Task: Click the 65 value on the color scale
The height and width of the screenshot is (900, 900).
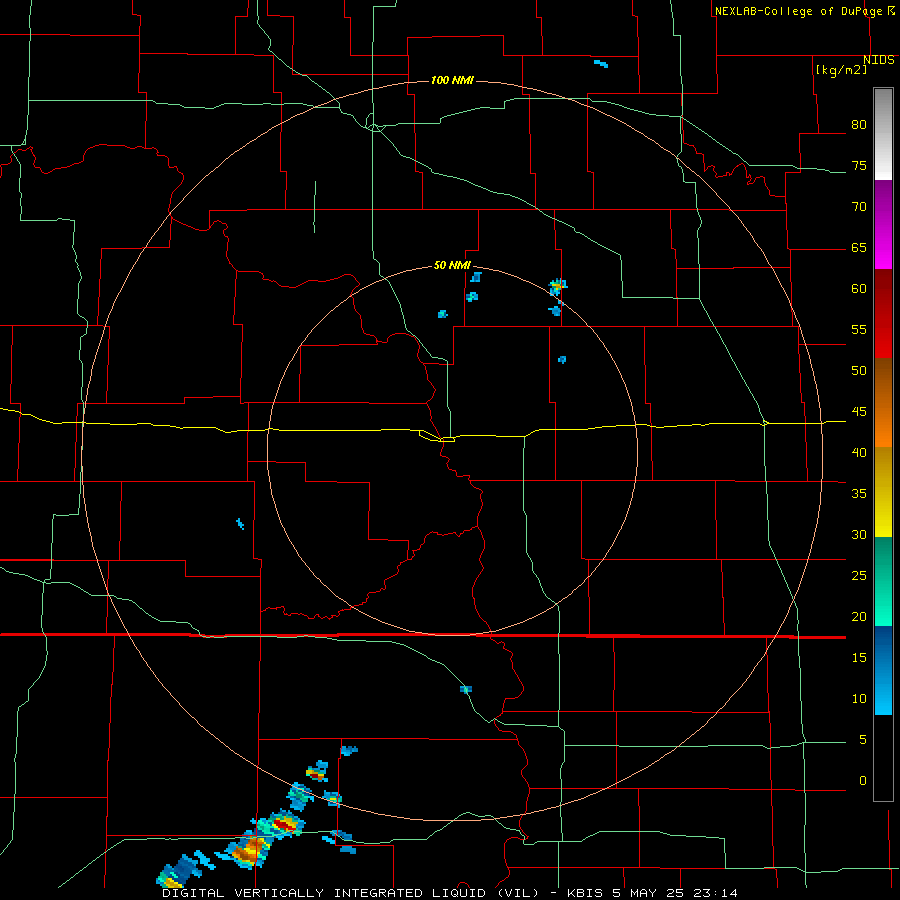Action: click(859, 247)
